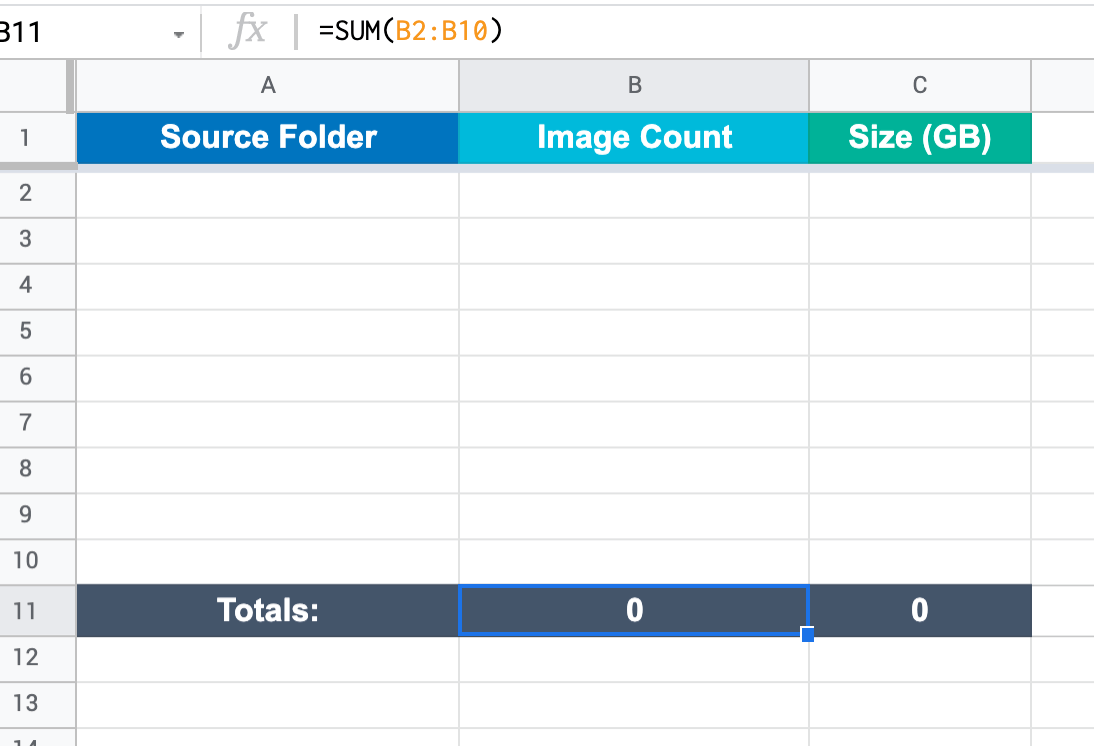Click the formula bar SUM formula

[x=410, y=31]
